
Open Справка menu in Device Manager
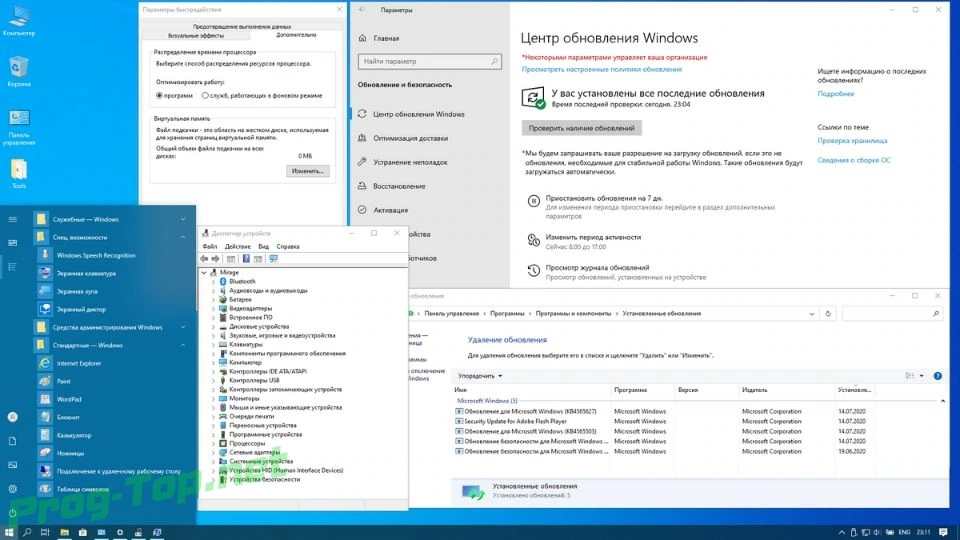point(288,246)
